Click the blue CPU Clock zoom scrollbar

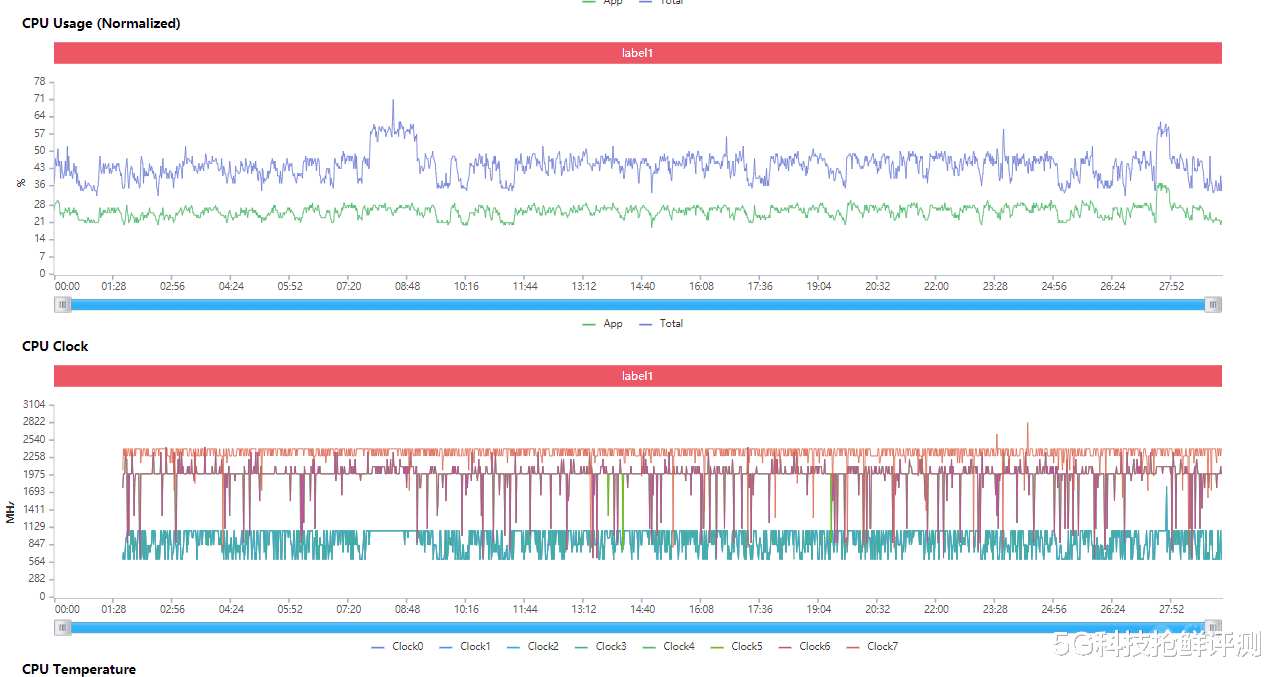638,628
